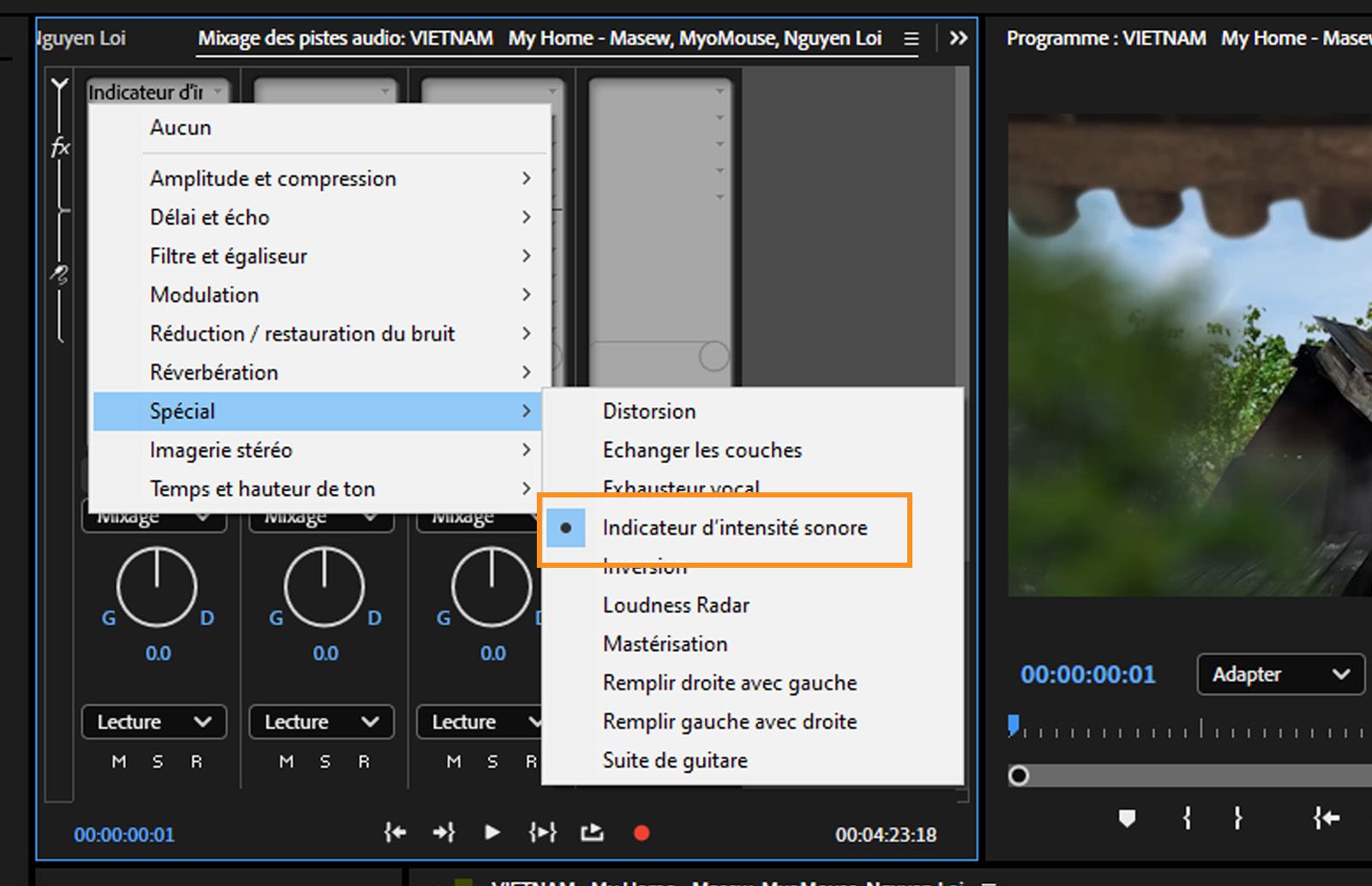This screenshot has width=1372, height=886.
Task: Select Aucun to remove the effect
Action: coord(180,127)
